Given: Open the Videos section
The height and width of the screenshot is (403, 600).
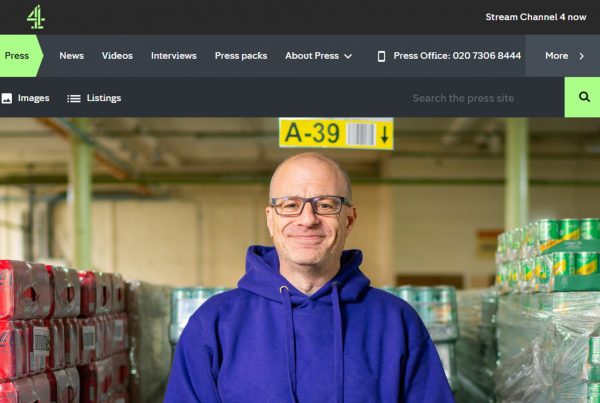Looking at the screenshot, I should 117,56.
